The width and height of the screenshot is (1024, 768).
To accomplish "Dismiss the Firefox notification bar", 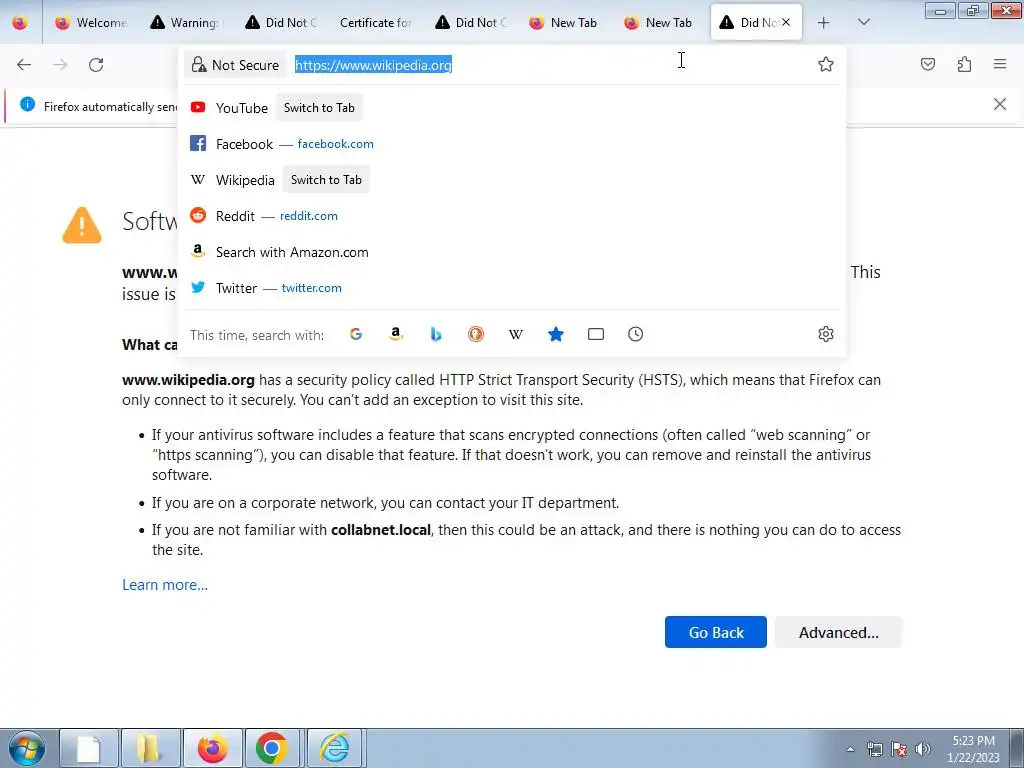I will point(1000,104).
